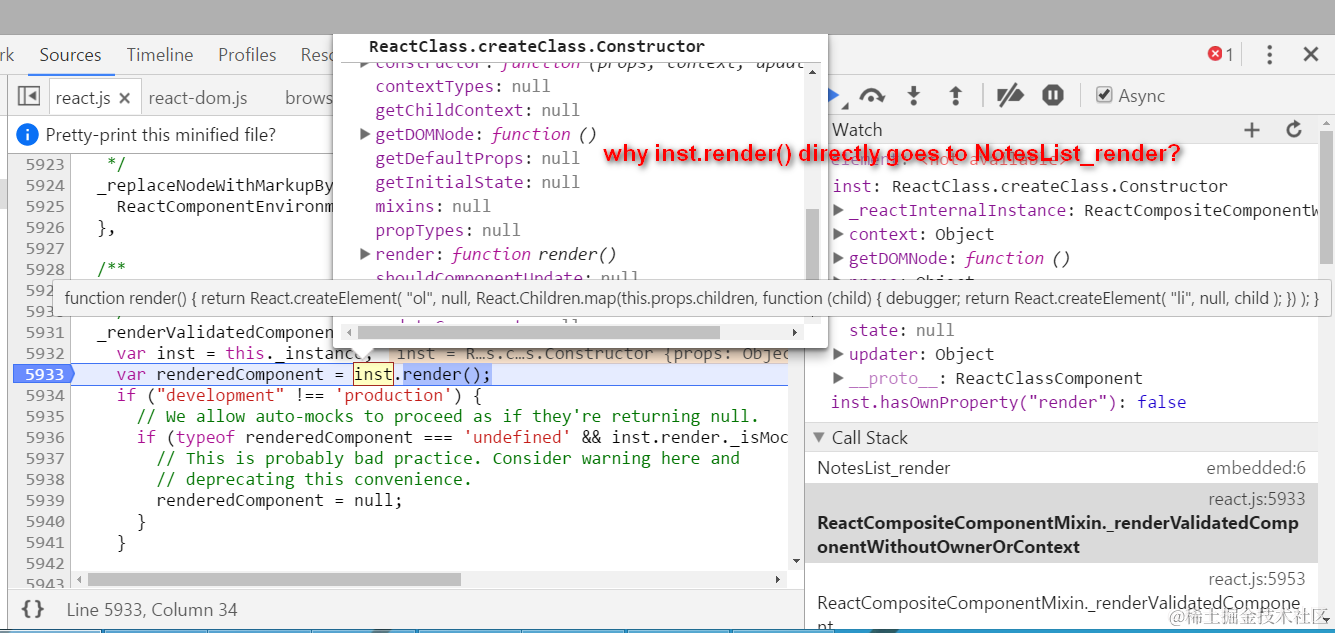
Task: Click contextTypes: null in popup
Action: [463, 86]
